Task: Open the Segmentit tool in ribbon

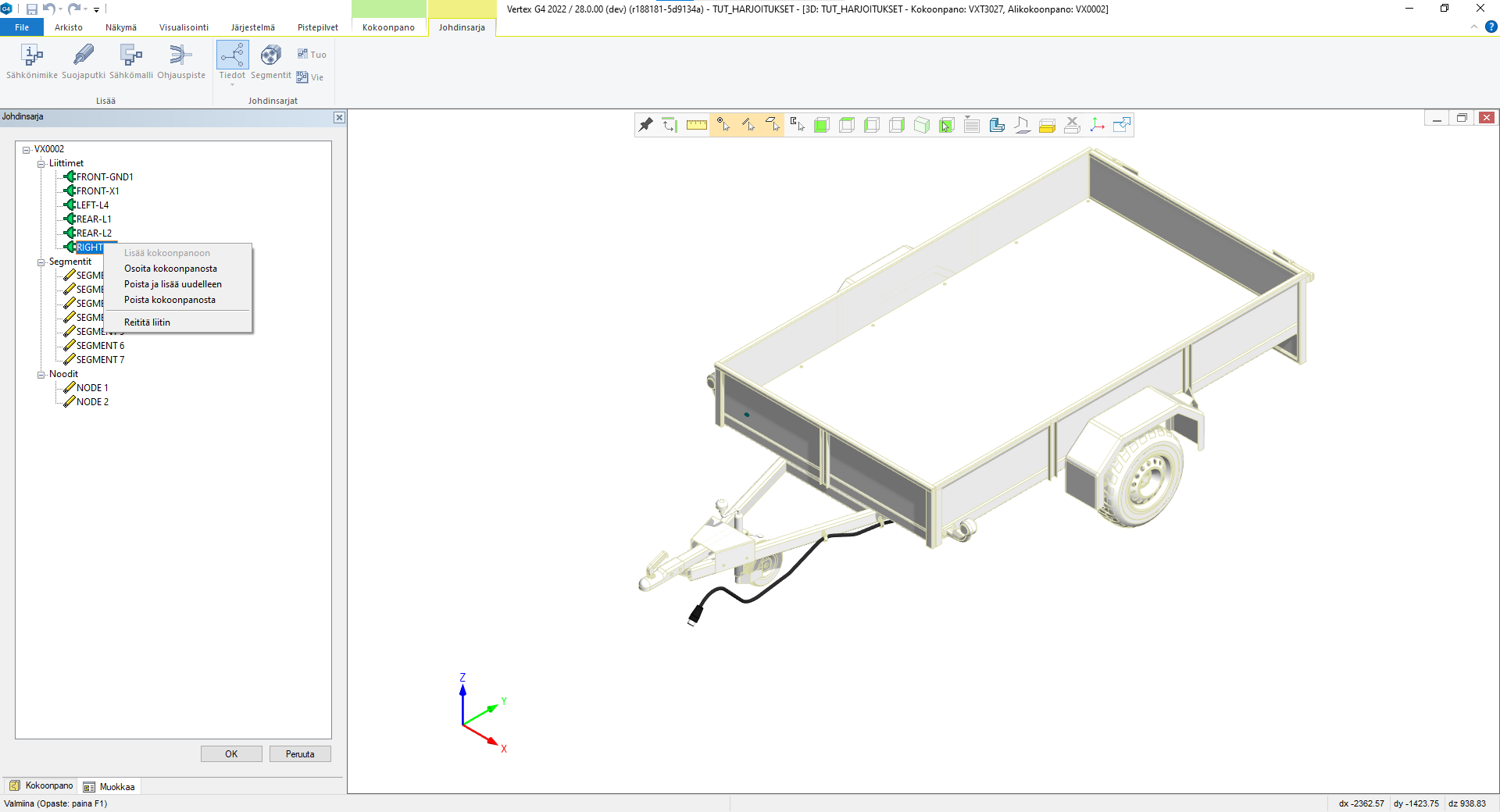Action: click(x=270, y=56)
